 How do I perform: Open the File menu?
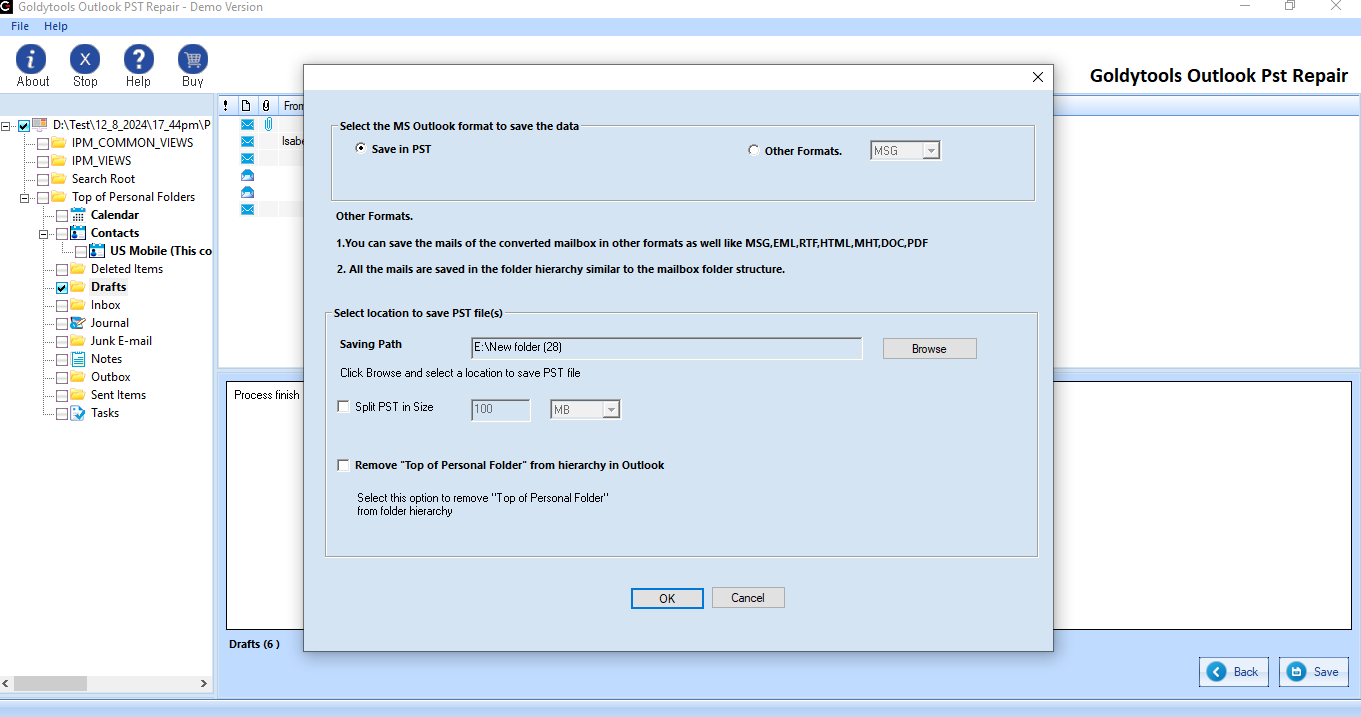[x=20, y=26]
